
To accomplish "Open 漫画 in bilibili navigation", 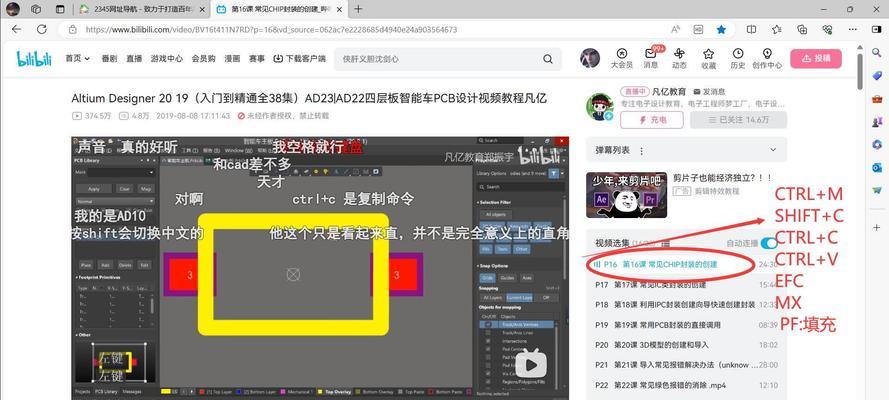I will (232, 58).
